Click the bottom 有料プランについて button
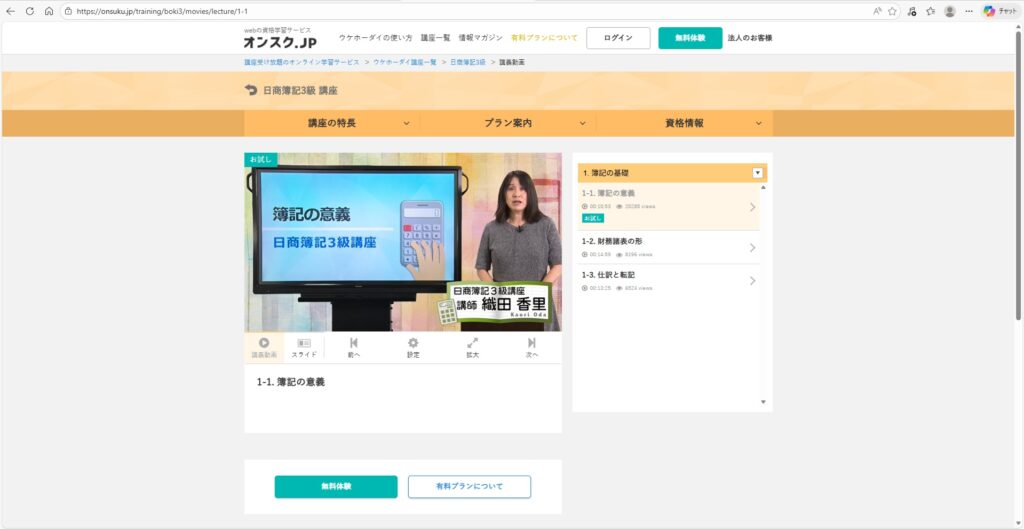Screen dimensions: 1024x529 [x=469, y=487]
